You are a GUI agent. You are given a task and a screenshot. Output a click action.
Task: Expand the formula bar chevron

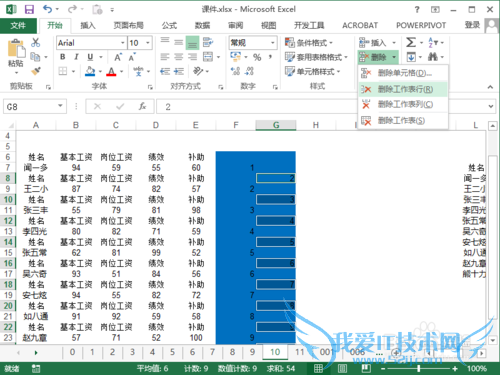(491, 107)
